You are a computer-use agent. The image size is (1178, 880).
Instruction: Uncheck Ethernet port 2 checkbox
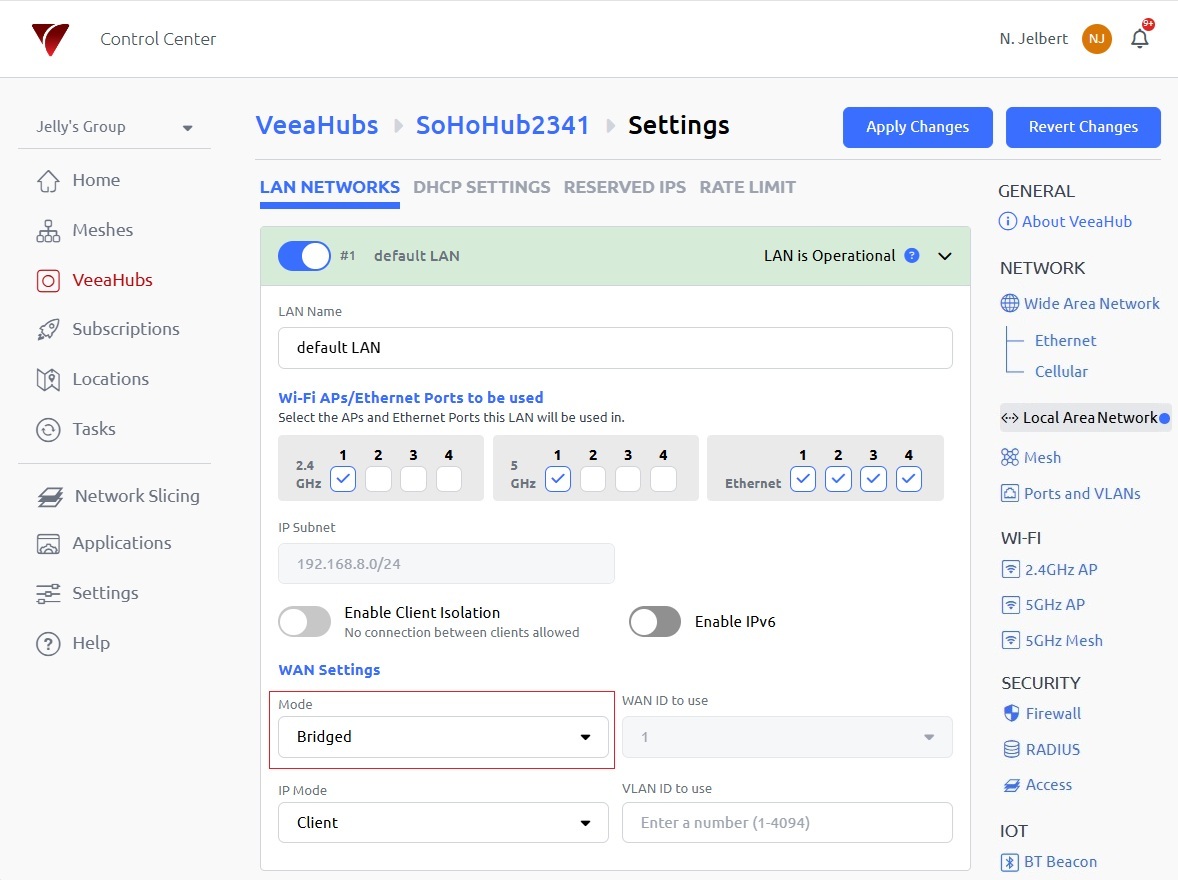pos(838,479)
